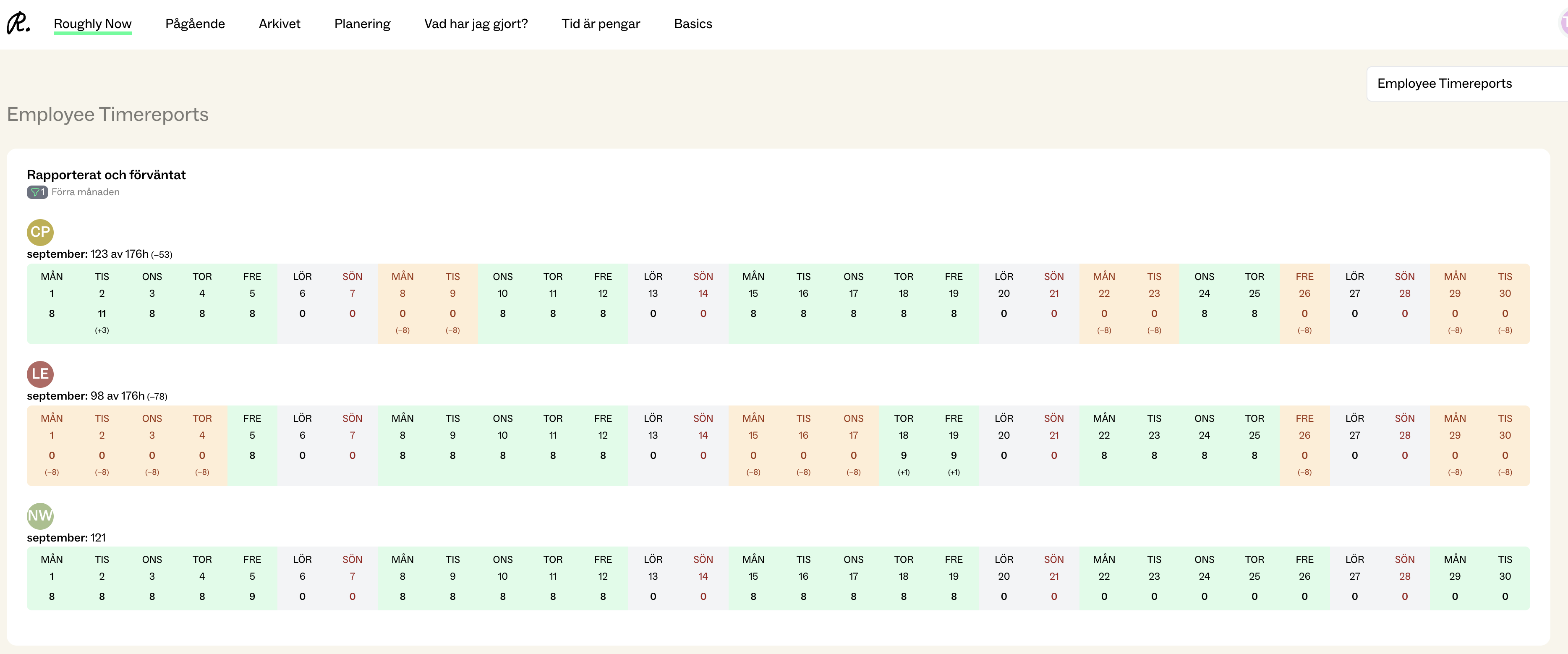The height and width of the screenshot is (654, 1568).
Task: Click LE's Thursday 18 cell with 9 hours
Action: 903,455
